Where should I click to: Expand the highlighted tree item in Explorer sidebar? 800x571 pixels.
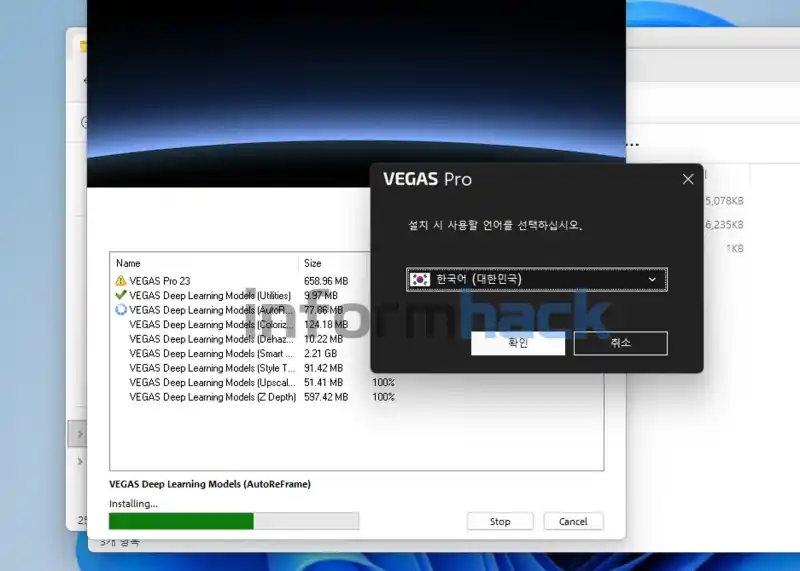click(x=81, y=434)
